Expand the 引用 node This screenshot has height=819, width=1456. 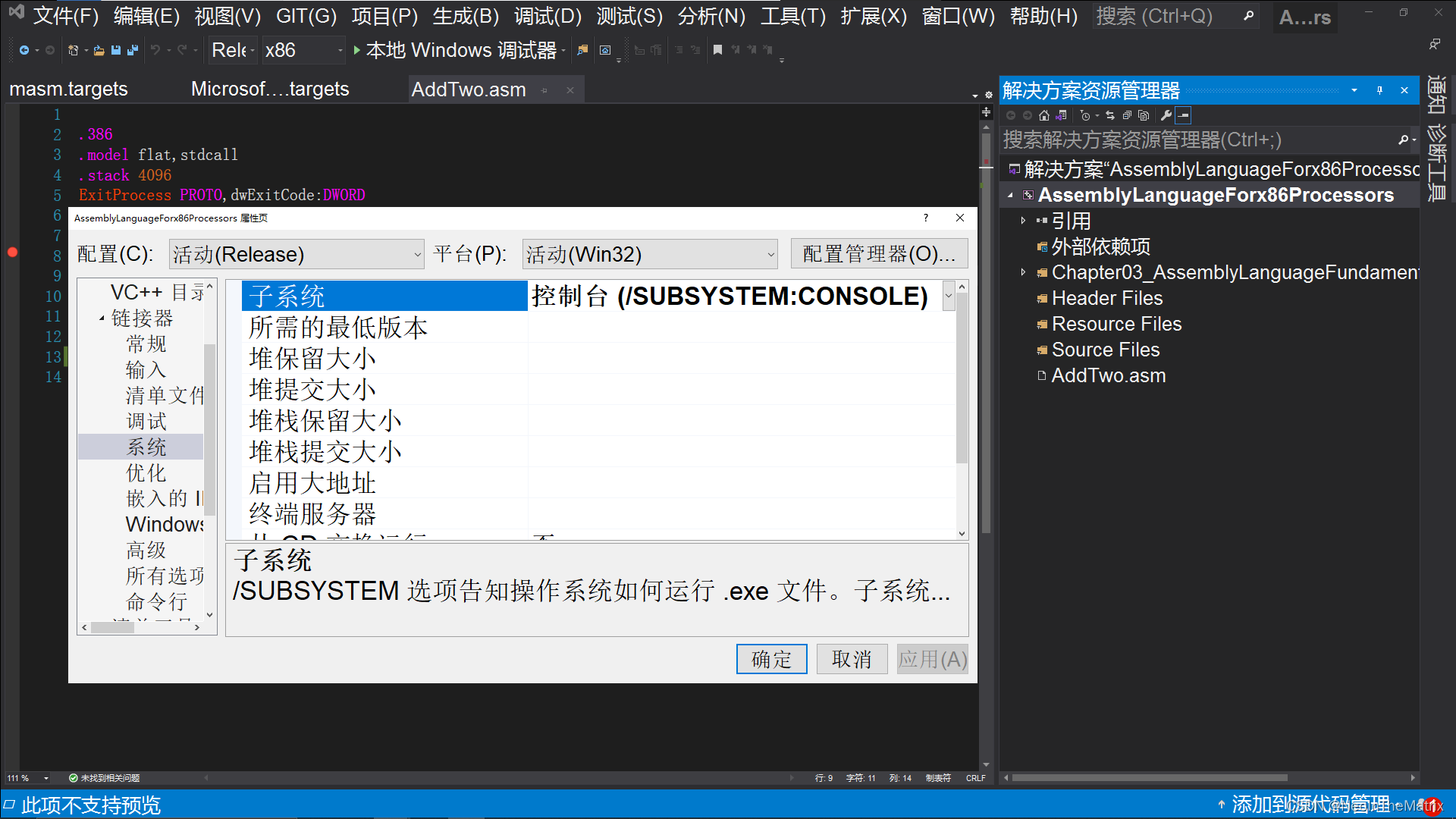coord(1023,221)
